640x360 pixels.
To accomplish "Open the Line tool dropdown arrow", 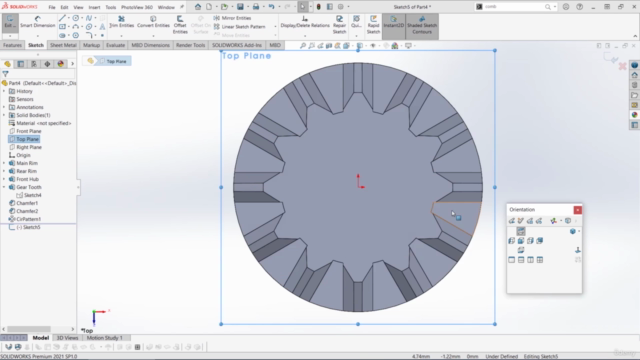I will [x=69, y=18].
